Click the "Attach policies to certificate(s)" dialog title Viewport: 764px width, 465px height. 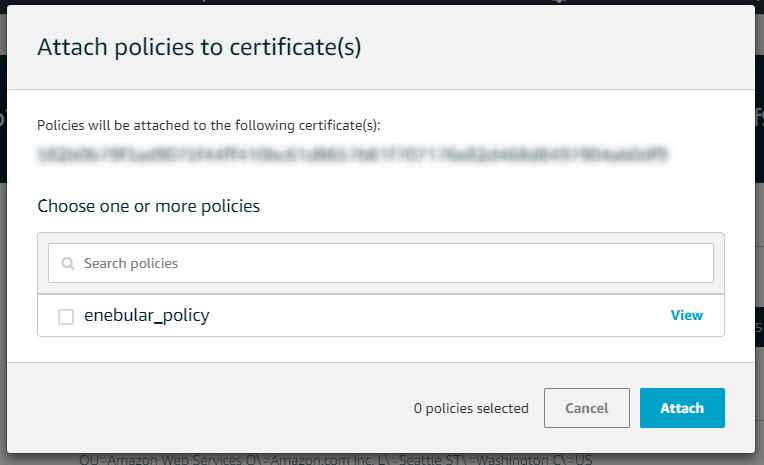point(199,47)
